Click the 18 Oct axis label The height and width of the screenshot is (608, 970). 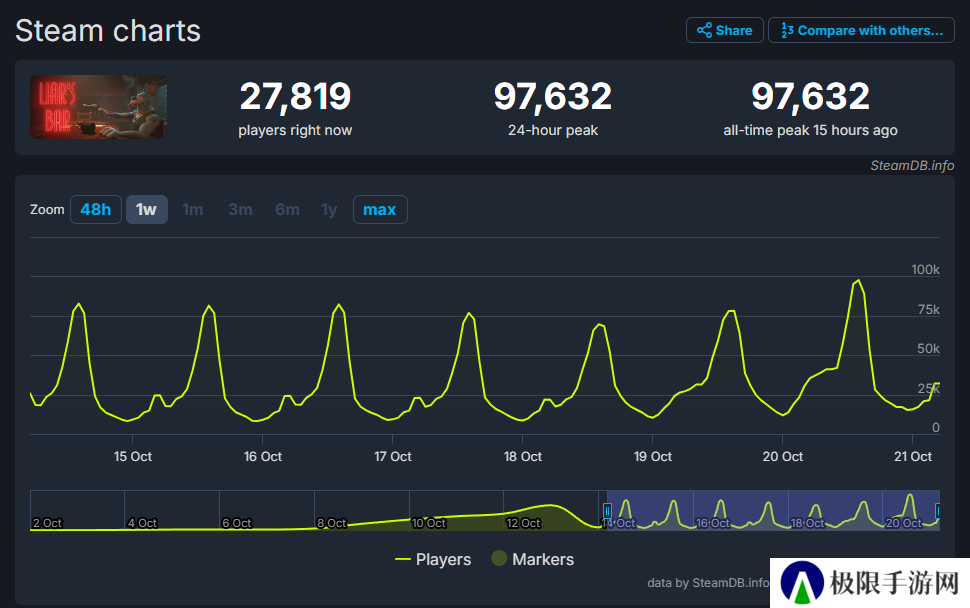tap(523, 456)
